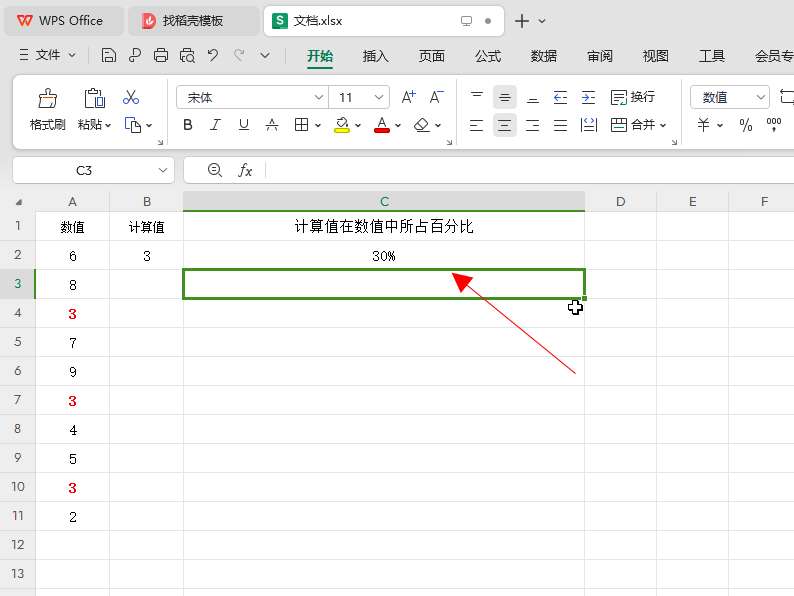Apply percent style format
The image size is (794, 596).
tap(745, 125)
